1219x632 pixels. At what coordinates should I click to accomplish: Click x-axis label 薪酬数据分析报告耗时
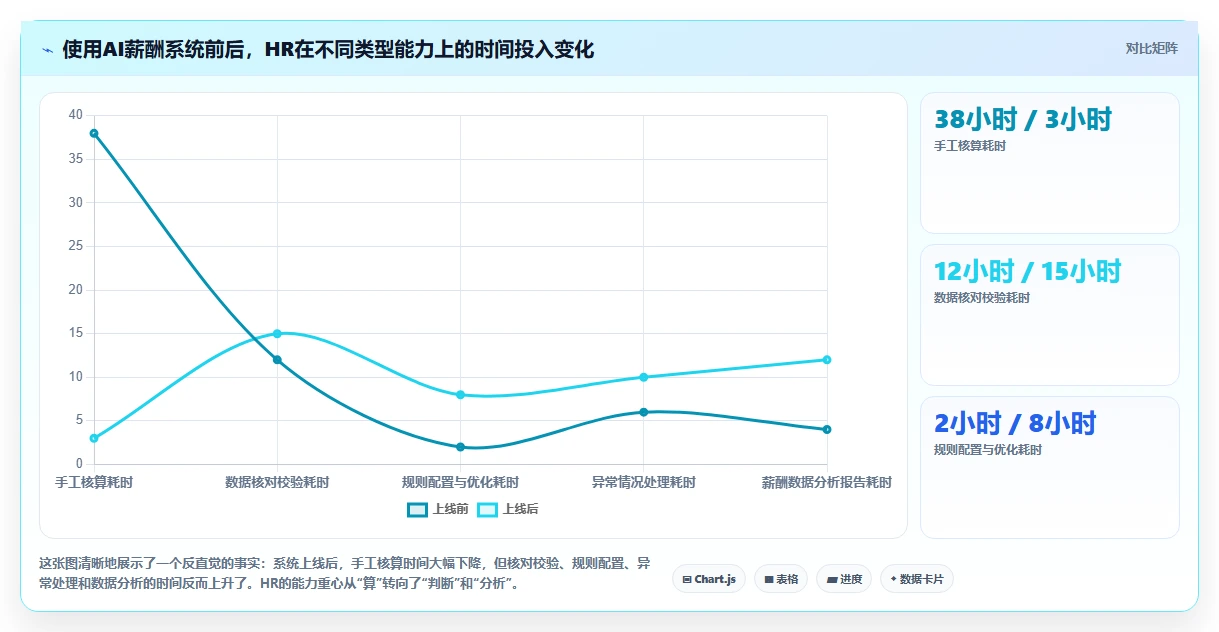(827, 482)
